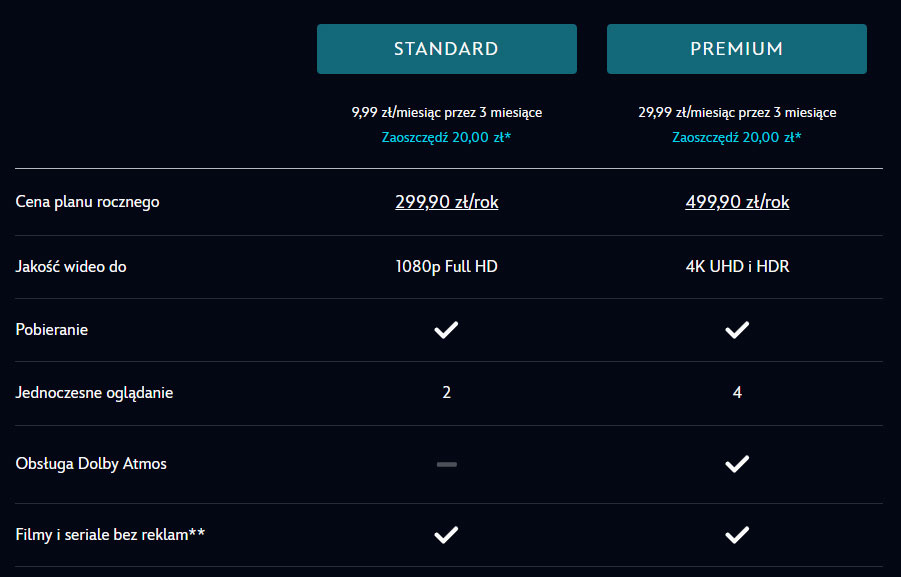Click Standard checkmark for films without ads
901x577 pixels.
(446, 534)
